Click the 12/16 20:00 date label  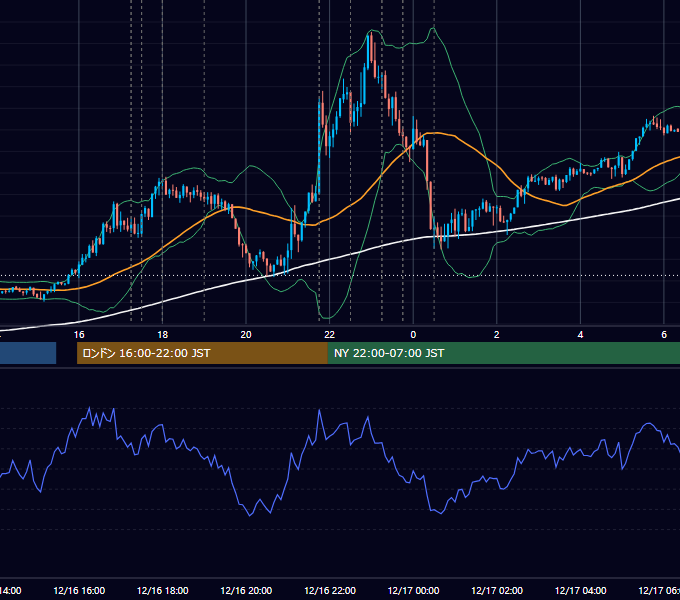(x=246, y=590)
